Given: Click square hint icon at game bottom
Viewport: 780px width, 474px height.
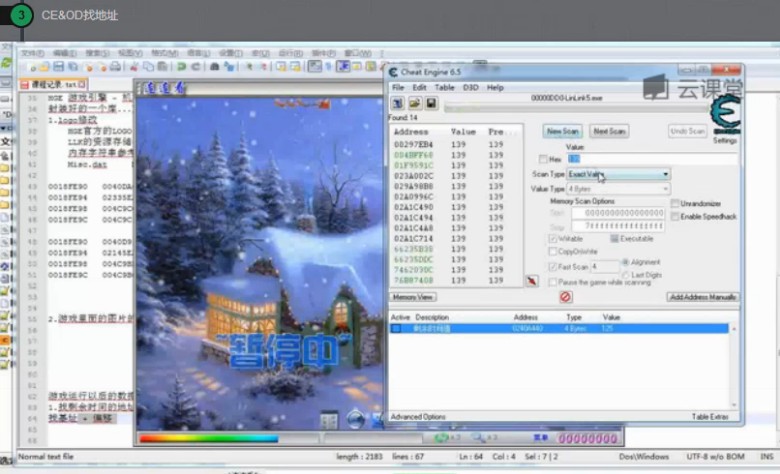Looking at the screenshot, I should click(329, 420).
